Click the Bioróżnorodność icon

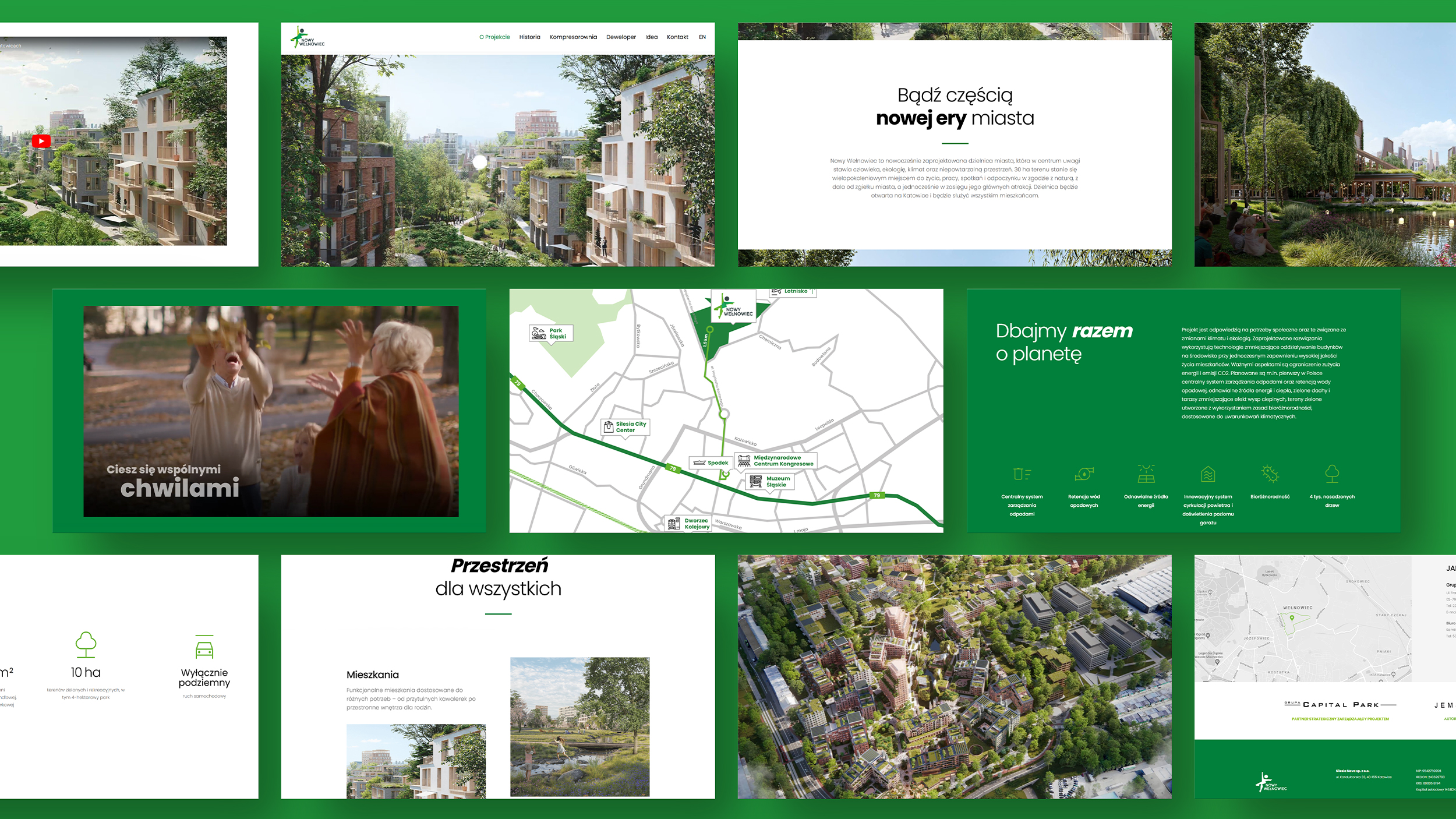[1270, 474]
